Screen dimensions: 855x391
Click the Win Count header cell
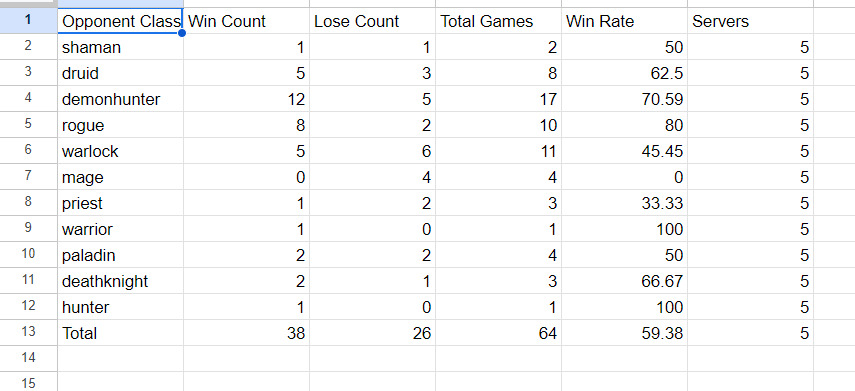tap(246, 21)
